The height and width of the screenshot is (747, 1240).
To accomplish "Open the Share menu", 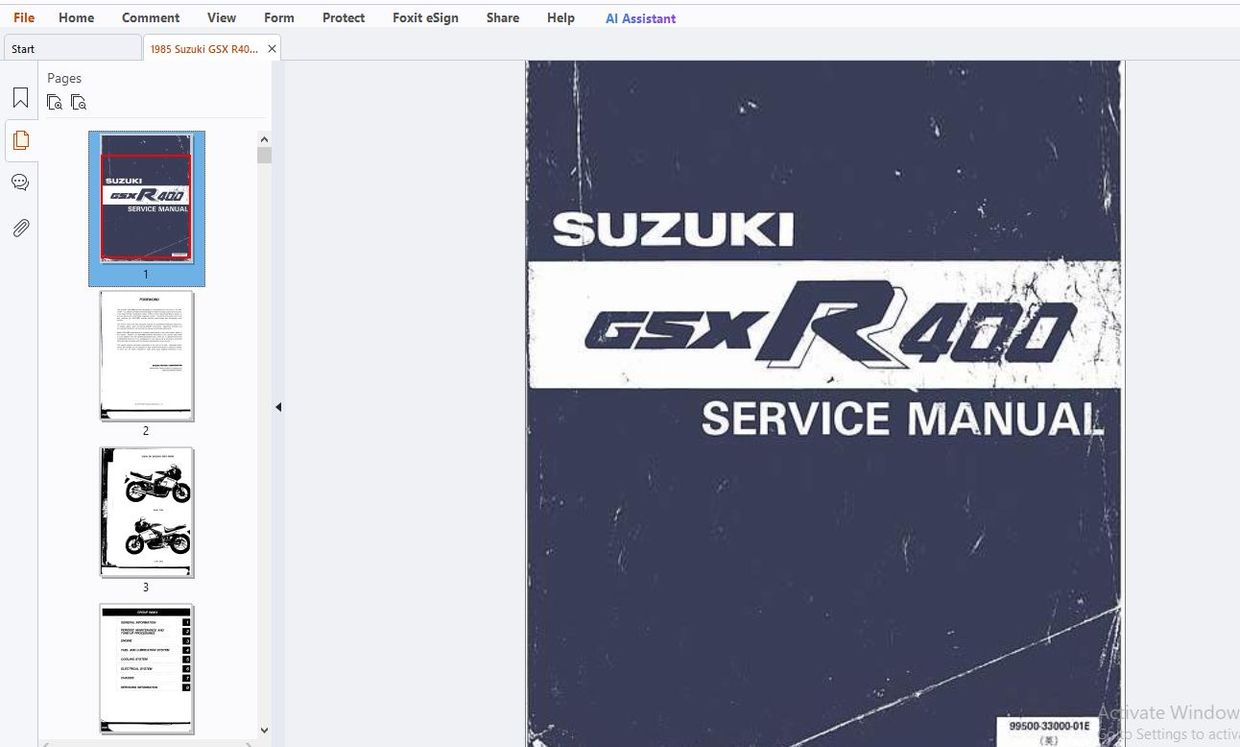I will [502, 17].
